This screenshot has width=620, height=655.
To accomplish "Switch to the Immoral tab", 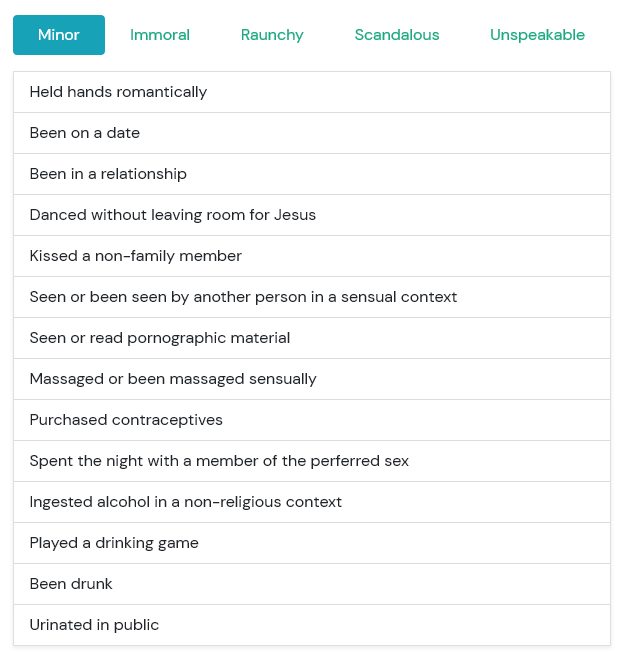I will (160, 35).
